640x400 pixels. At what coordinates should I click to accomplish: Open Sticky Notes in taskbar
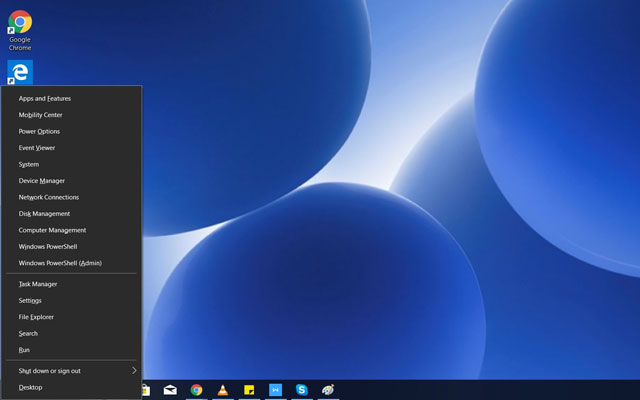tap(249, 390)
